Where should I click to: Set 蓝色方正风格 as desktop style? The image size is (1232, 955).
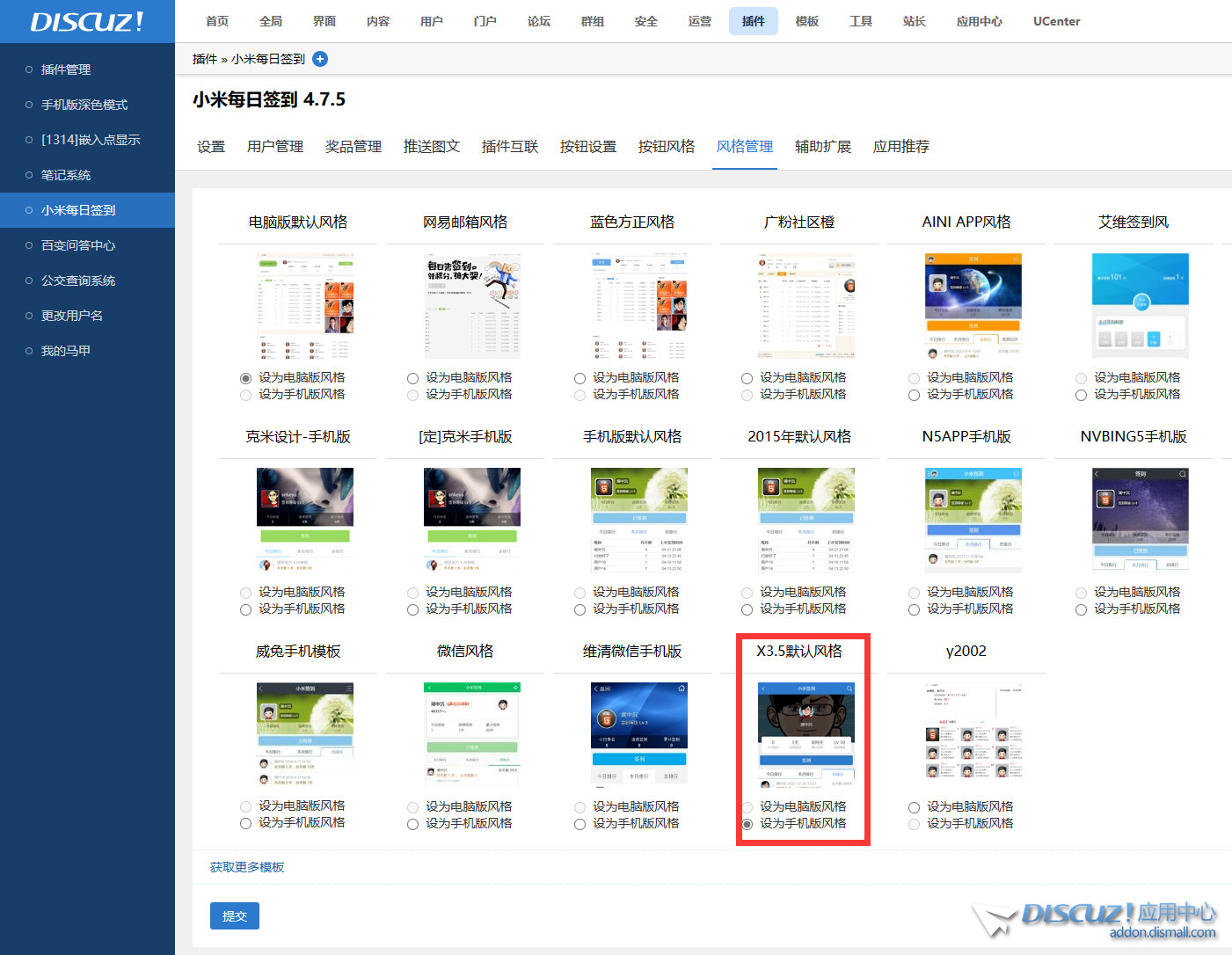point(580,378)
